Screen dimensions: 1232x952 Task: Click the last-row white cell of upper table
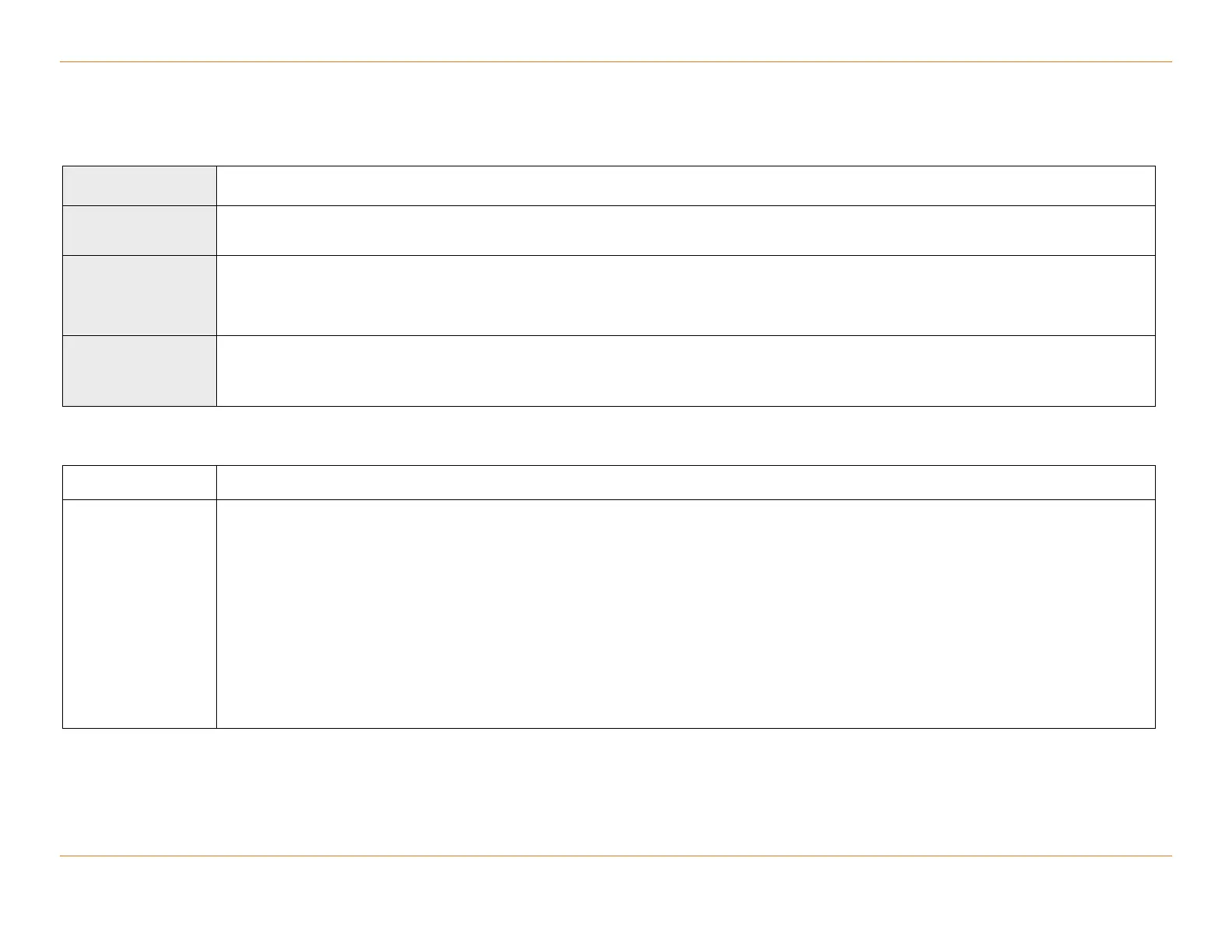pos(685,371)
